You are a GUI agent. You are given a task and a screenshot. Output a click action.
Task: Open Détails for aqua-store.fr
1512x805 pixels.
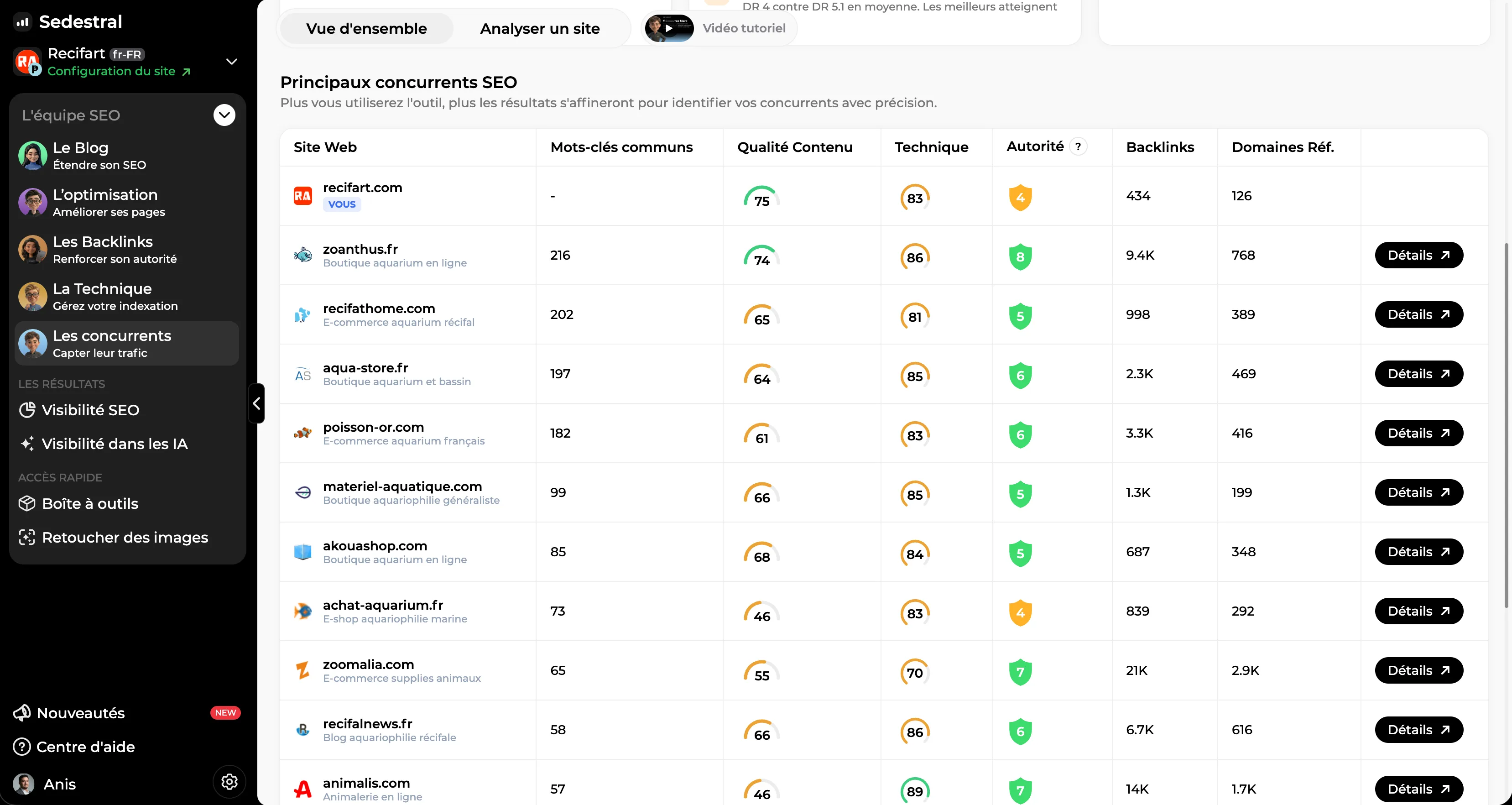tap(1418, 374)
